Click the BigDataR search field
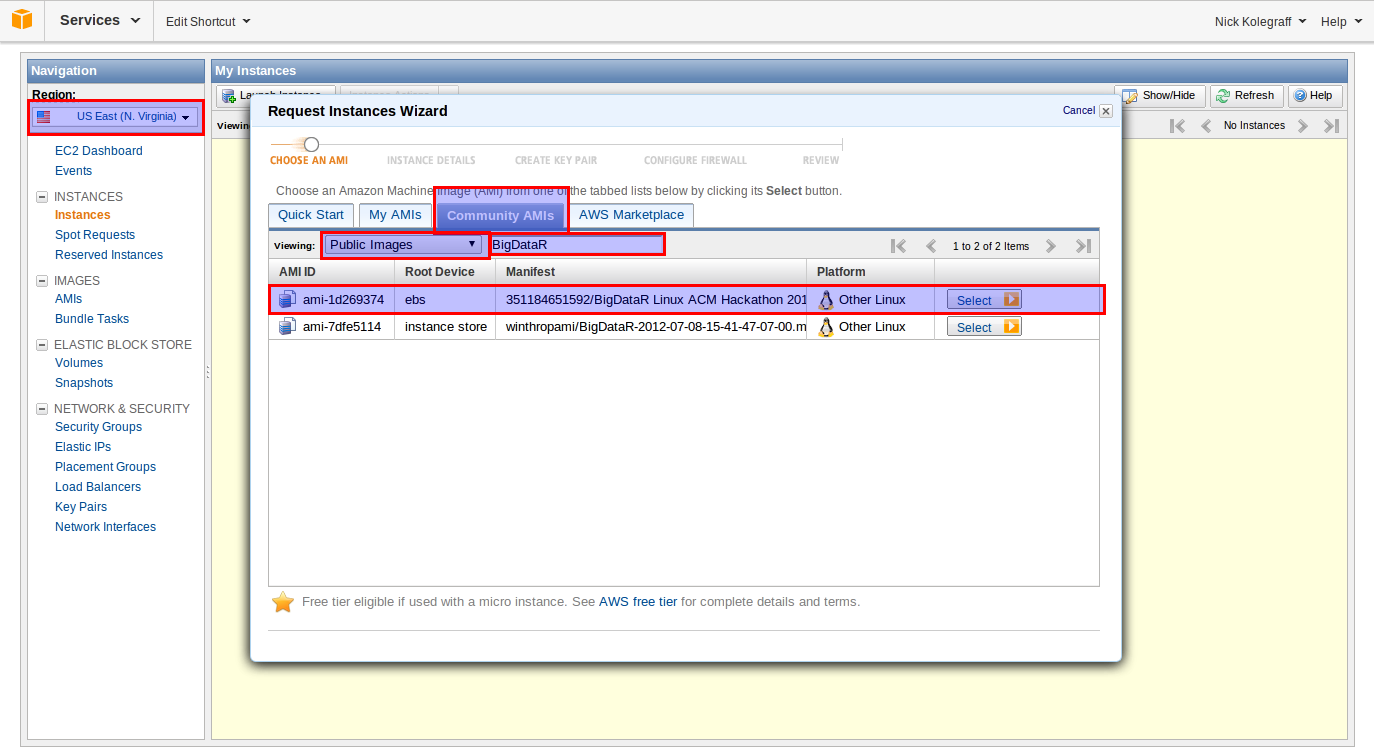This screenshot has width=1374, height=752. click(577, 245)
